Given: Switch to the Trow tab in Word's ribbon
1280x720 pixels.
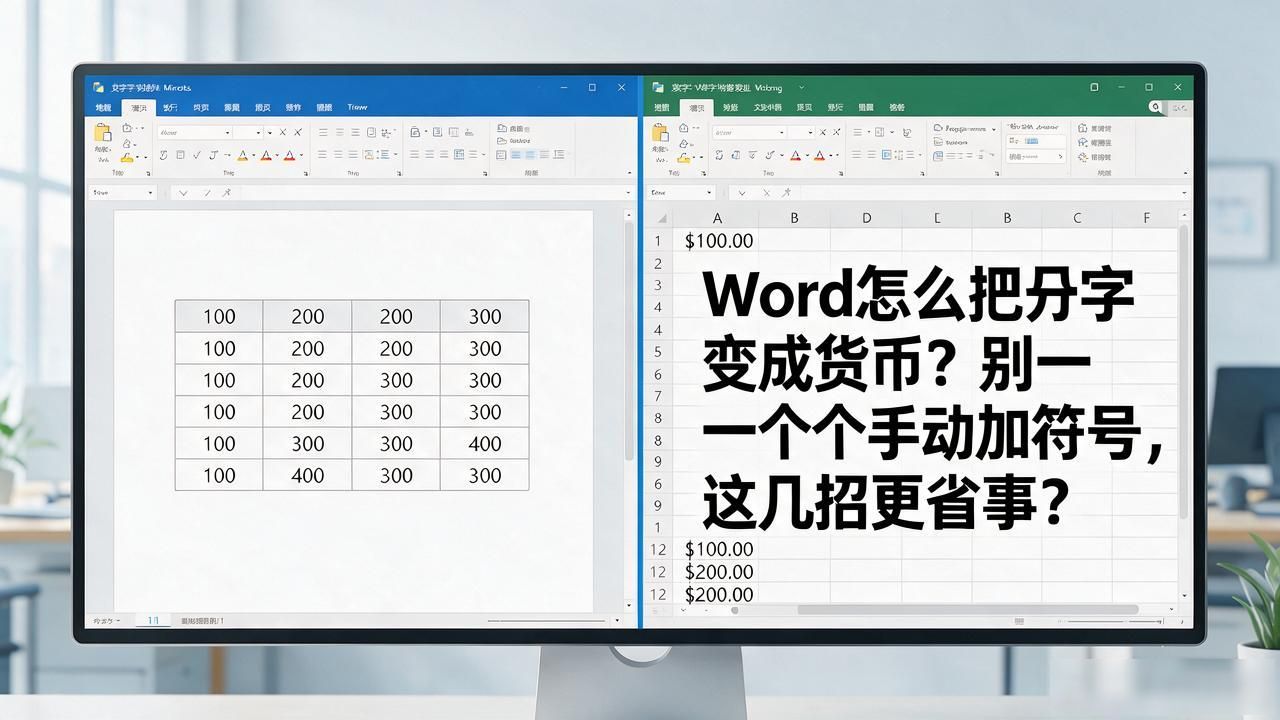Looking at the screenshot, I should click(357, 107).
